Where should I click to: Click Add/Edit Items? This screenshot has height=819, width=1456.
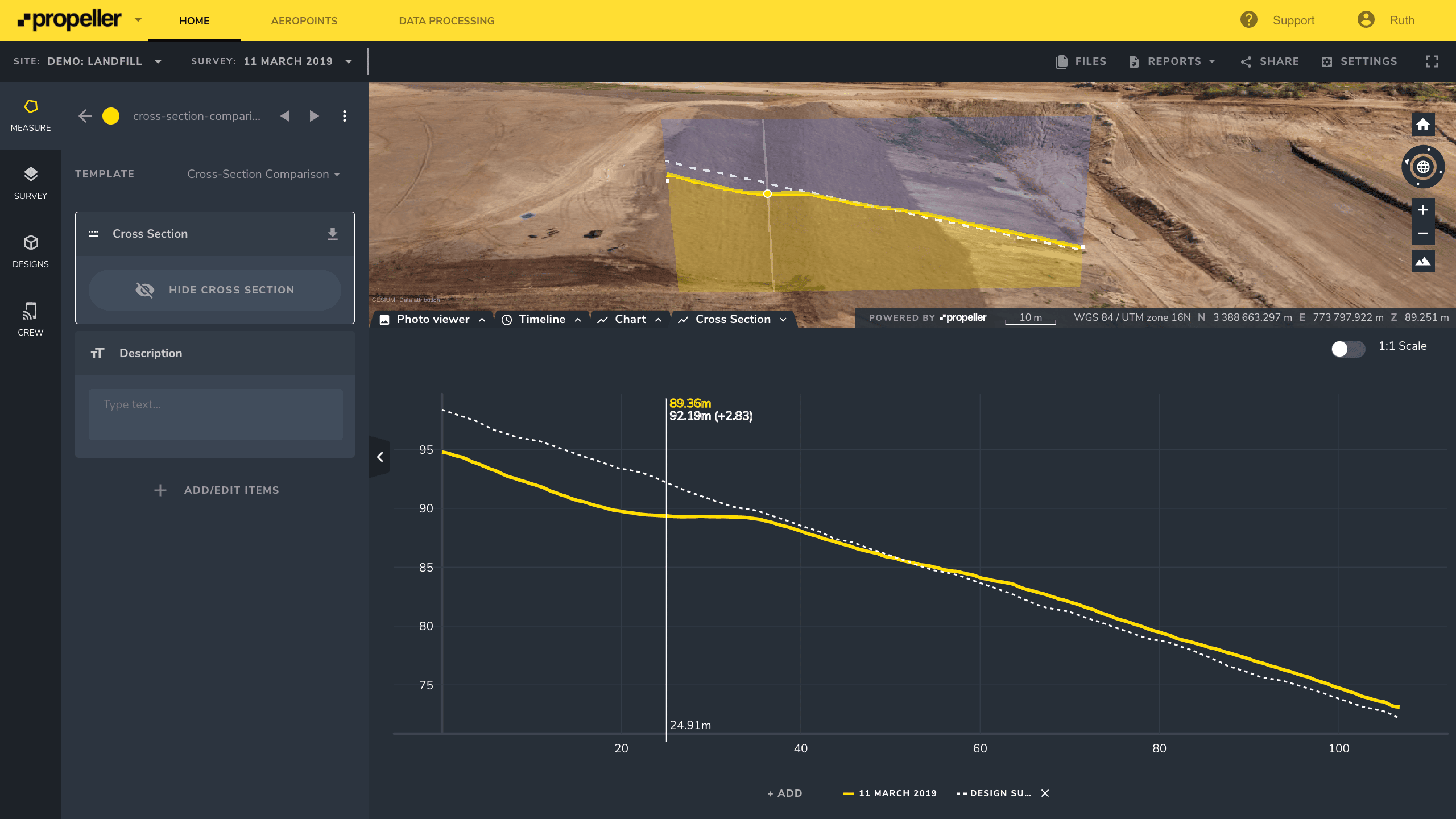[216, 490]
